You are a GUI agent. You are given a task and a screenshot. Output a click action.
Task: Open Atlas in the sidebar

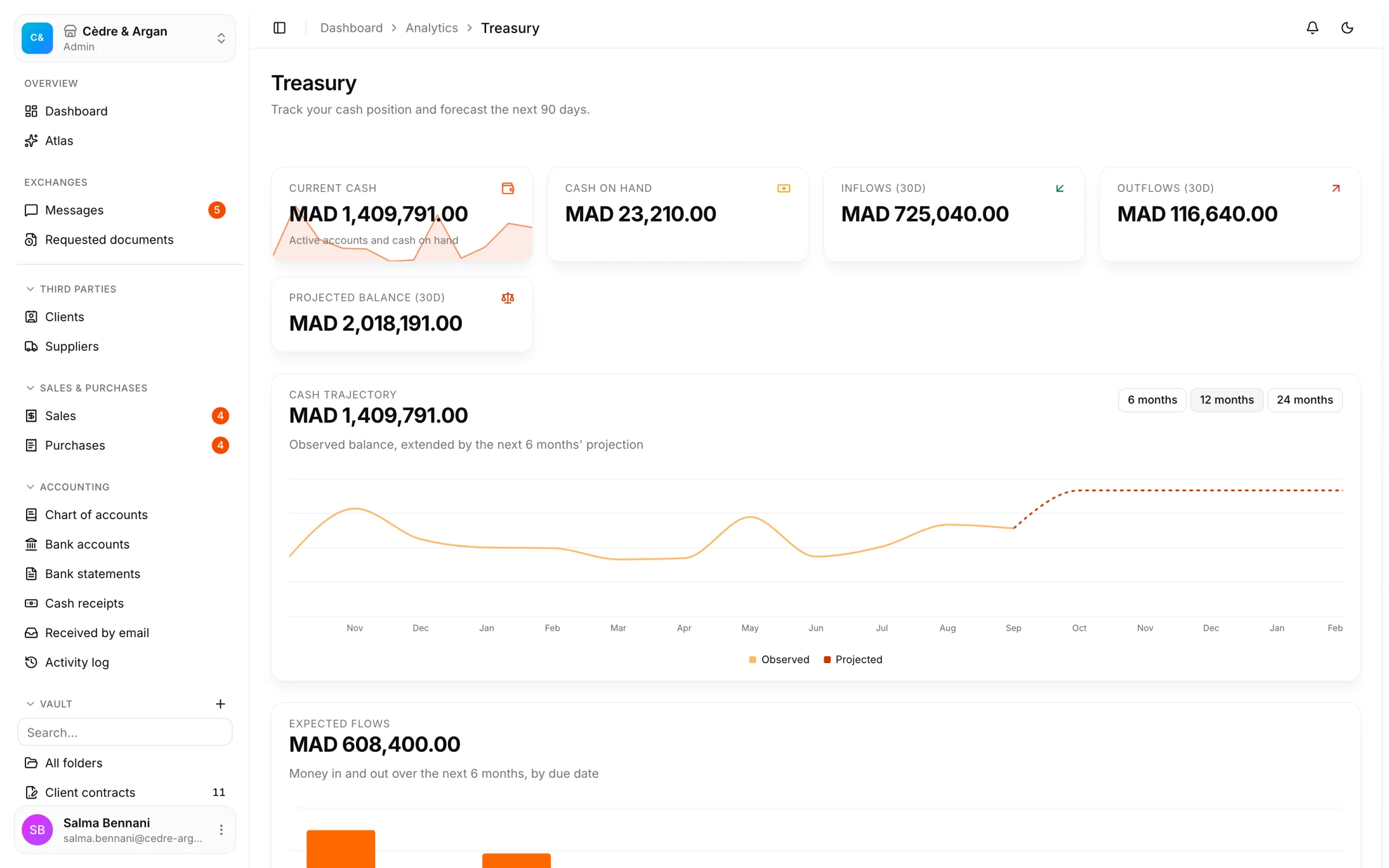(x=125, y=141)
